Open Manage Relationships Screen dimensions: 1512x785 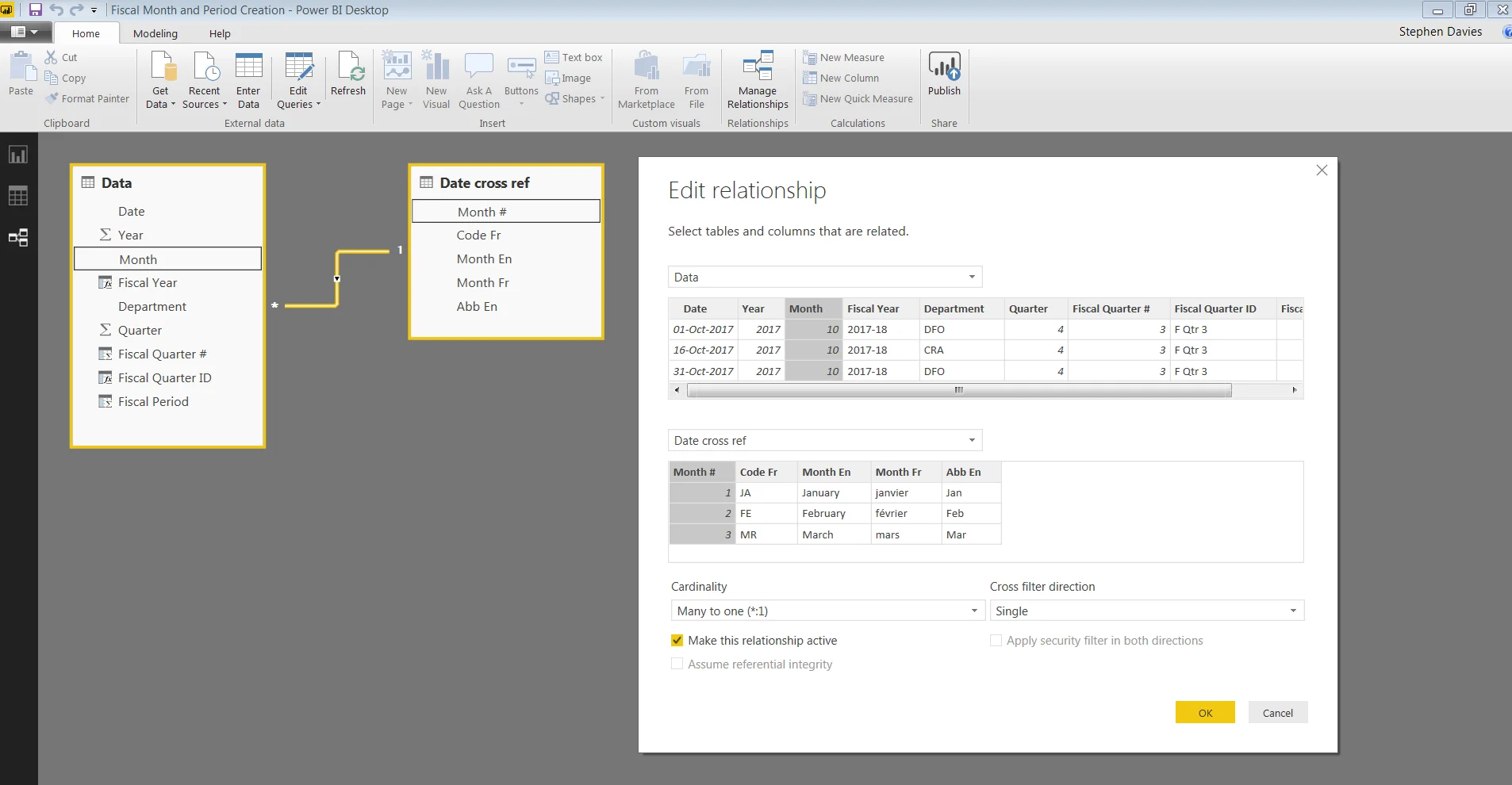758,80
